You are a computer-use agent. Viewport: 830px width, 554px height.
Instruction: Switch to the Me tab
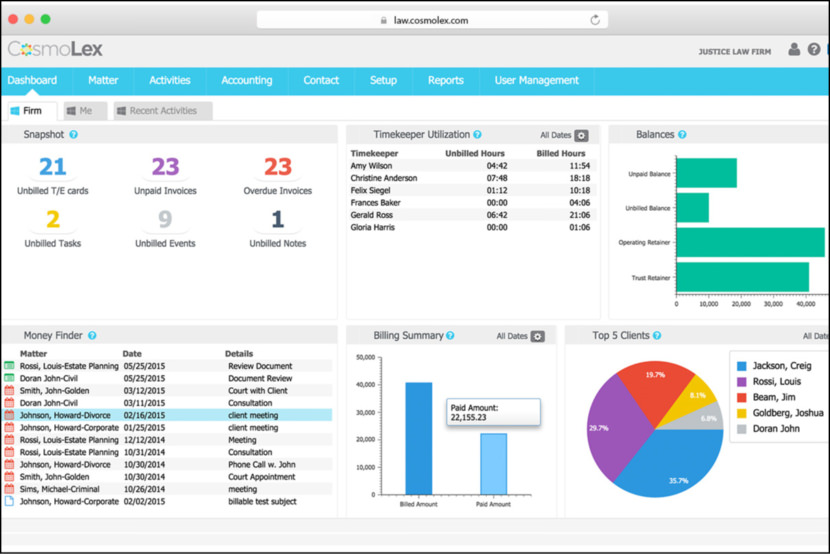(85, 111)
